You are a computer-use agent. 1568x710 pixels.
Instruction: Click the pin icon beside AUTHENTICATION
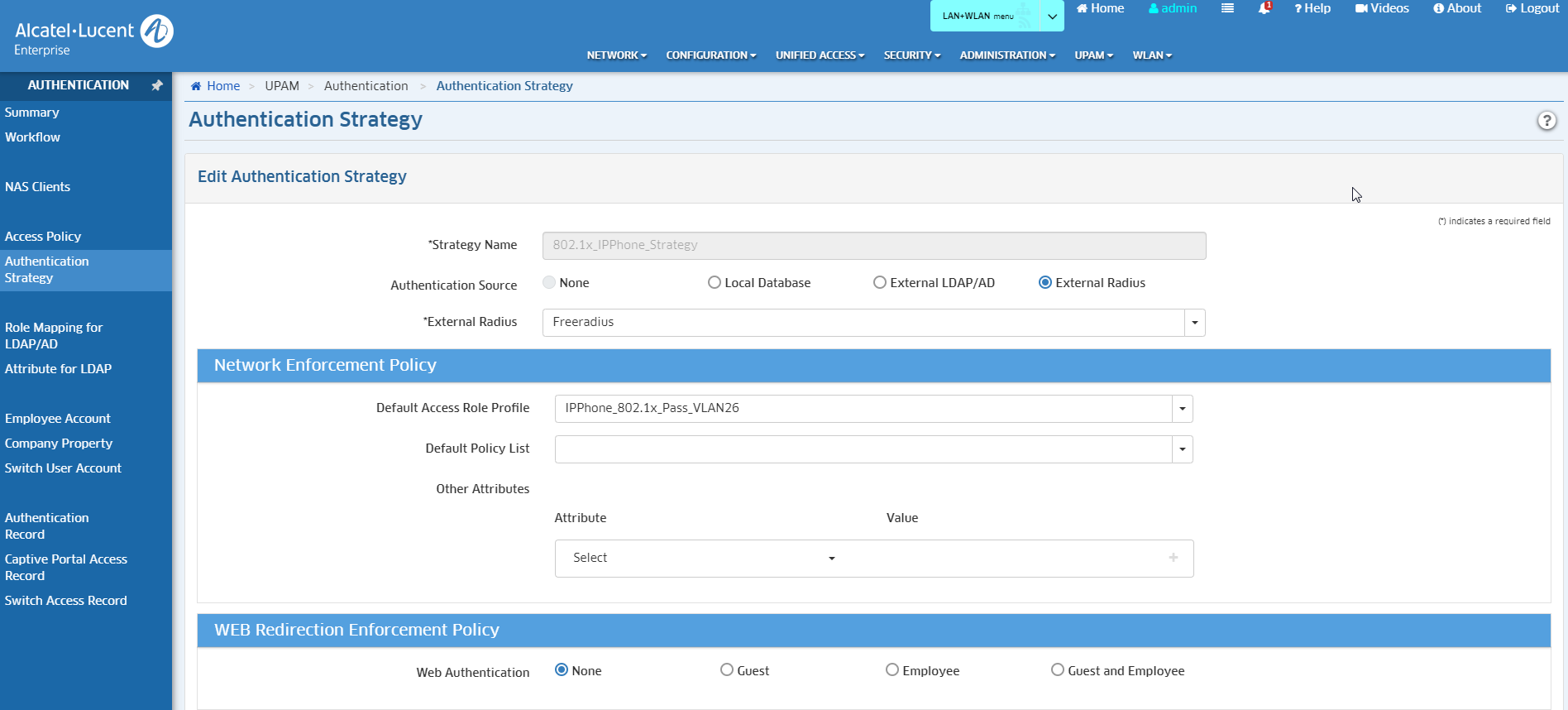pos(156,85)
